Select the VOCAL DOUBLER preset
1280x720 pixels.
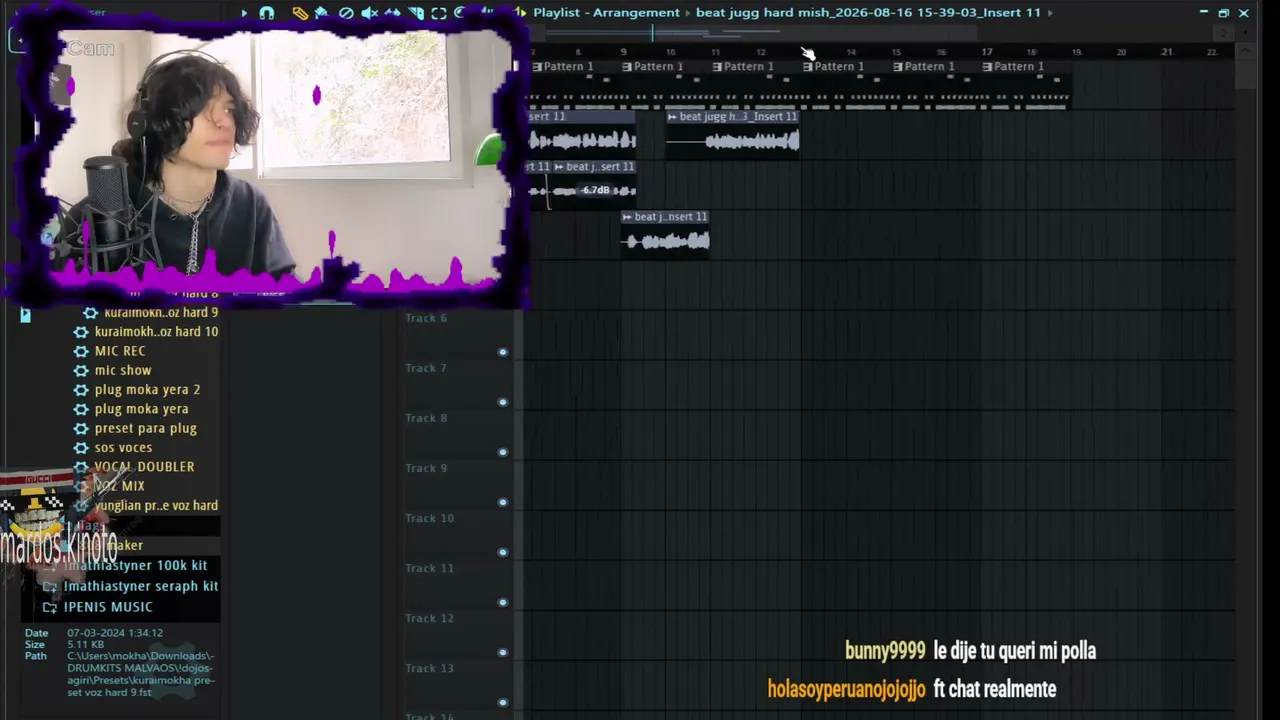click(144, 467)
